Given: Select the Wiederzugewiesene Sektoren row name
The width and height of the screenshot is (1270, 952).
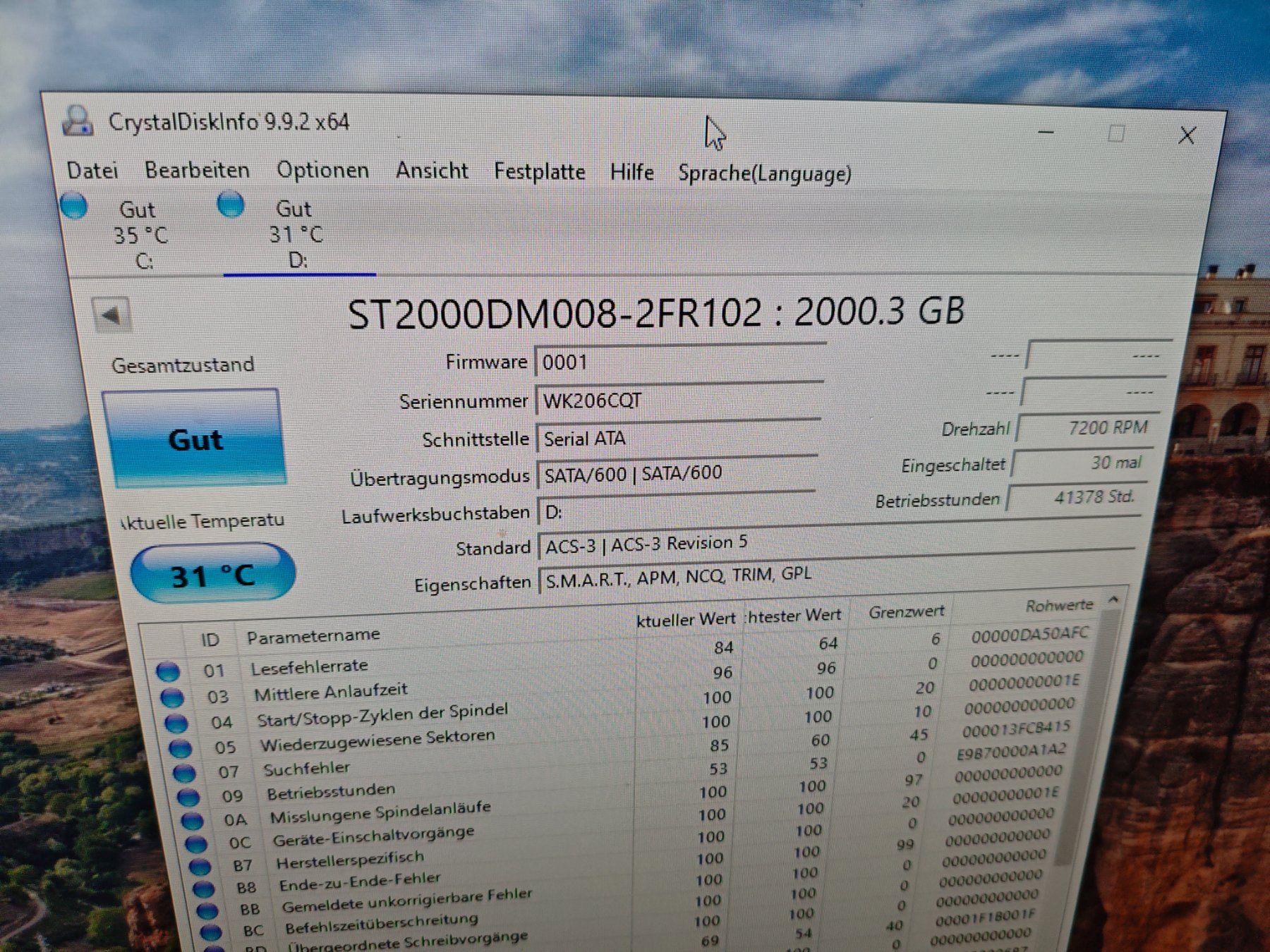Looking at the screenshot, I should [377, 741].
